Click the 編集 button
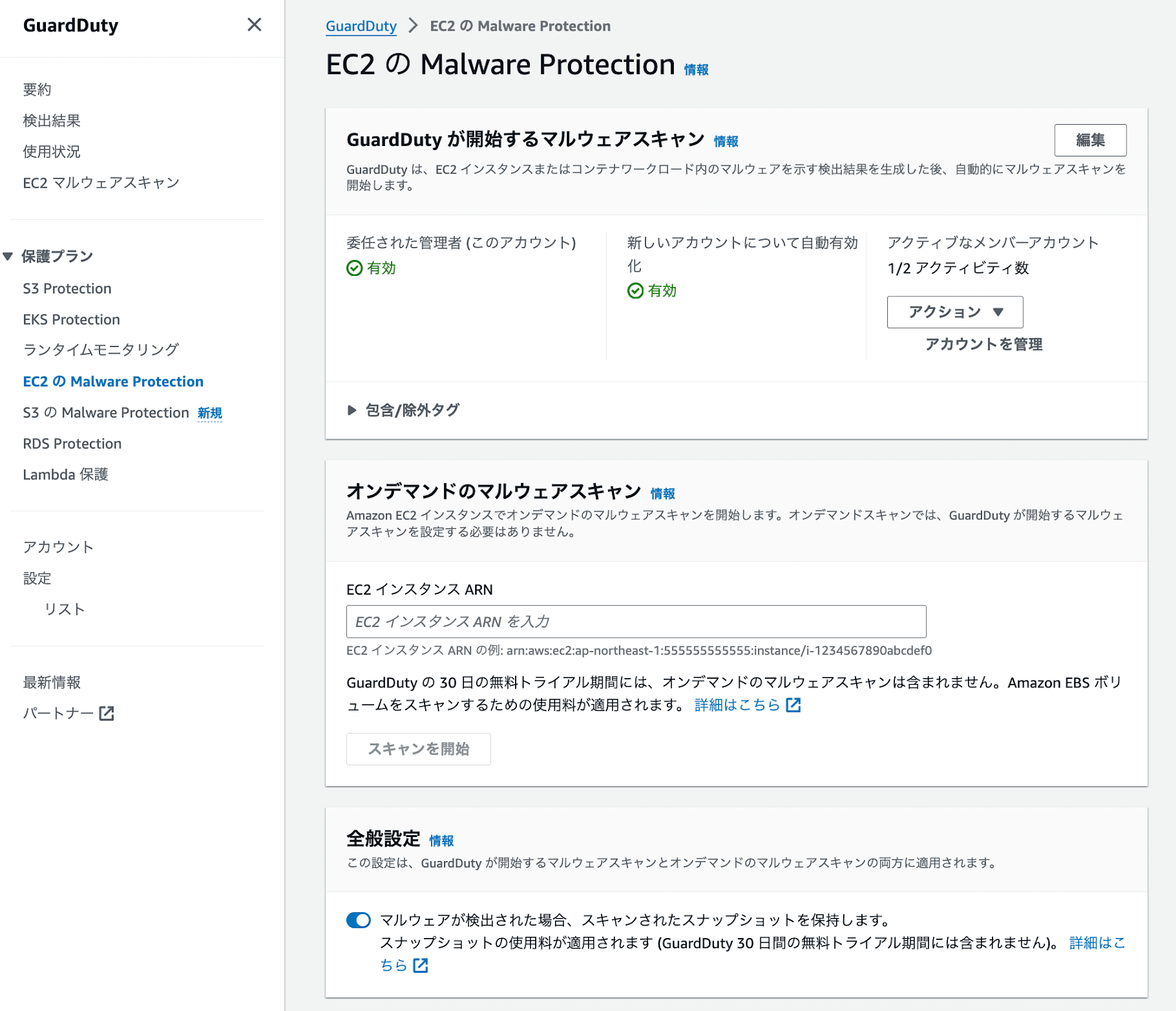 pyautogui.click(x=1090, y=140)
